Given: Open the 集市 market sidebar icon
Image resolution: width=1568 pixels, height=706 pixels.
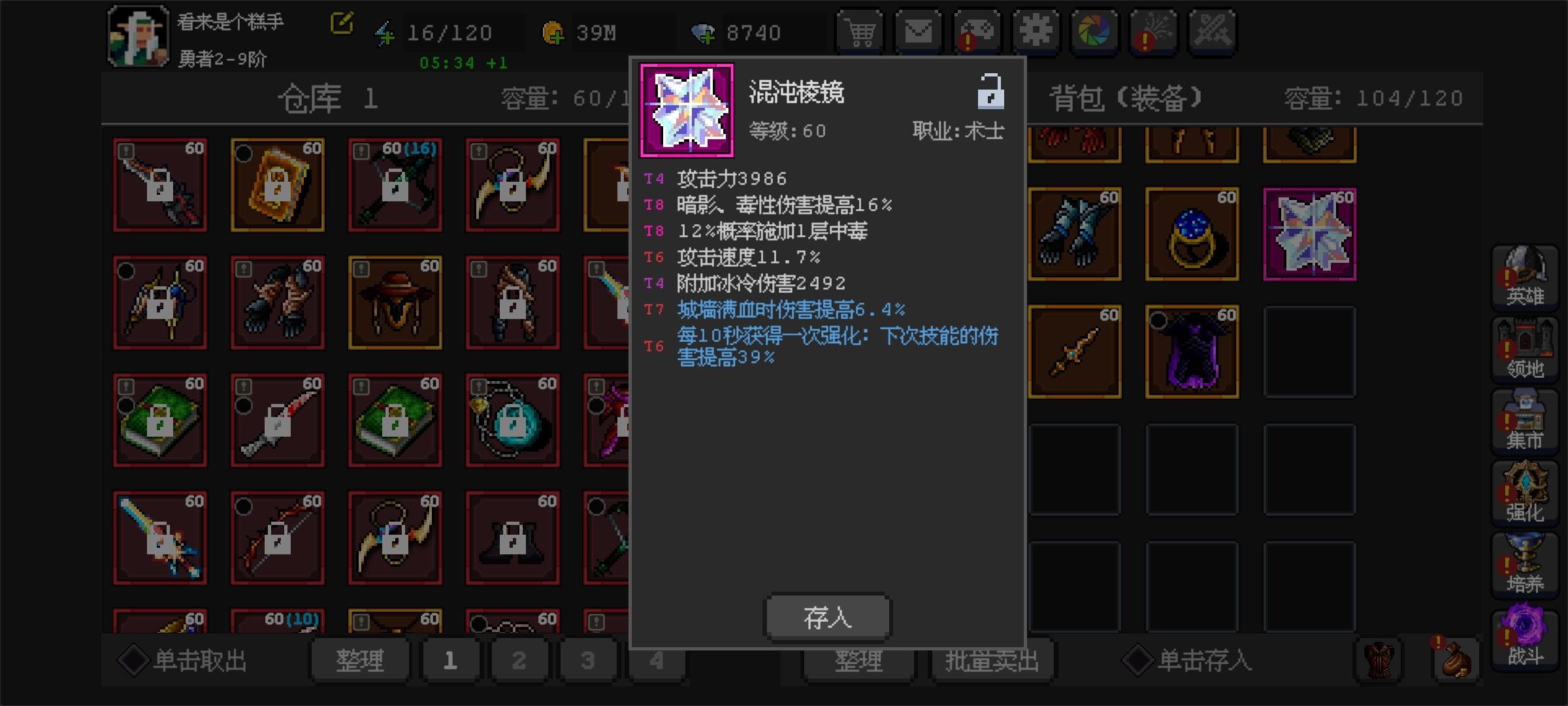Looking at the screenshot, I should pyautogui.click(x=1525, y=421).
